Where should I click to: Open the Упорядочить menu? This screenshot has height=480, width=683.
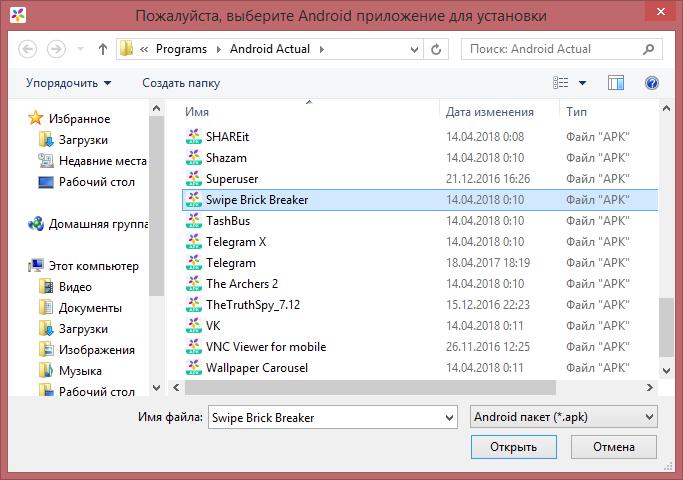pyautogui.click(x=68, y=83)
